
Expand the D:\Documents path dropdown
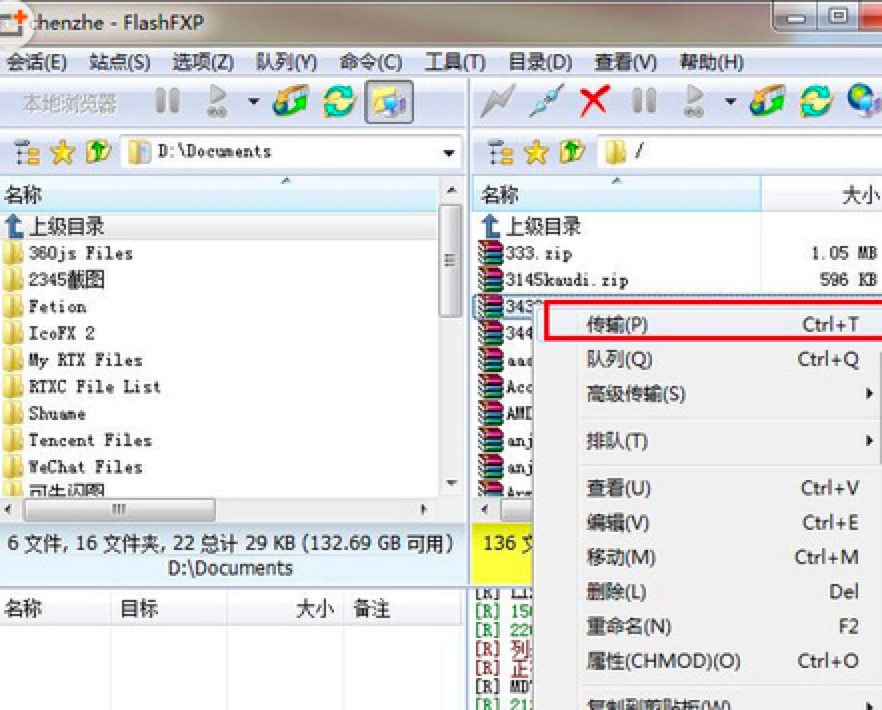tap(448, 153)
